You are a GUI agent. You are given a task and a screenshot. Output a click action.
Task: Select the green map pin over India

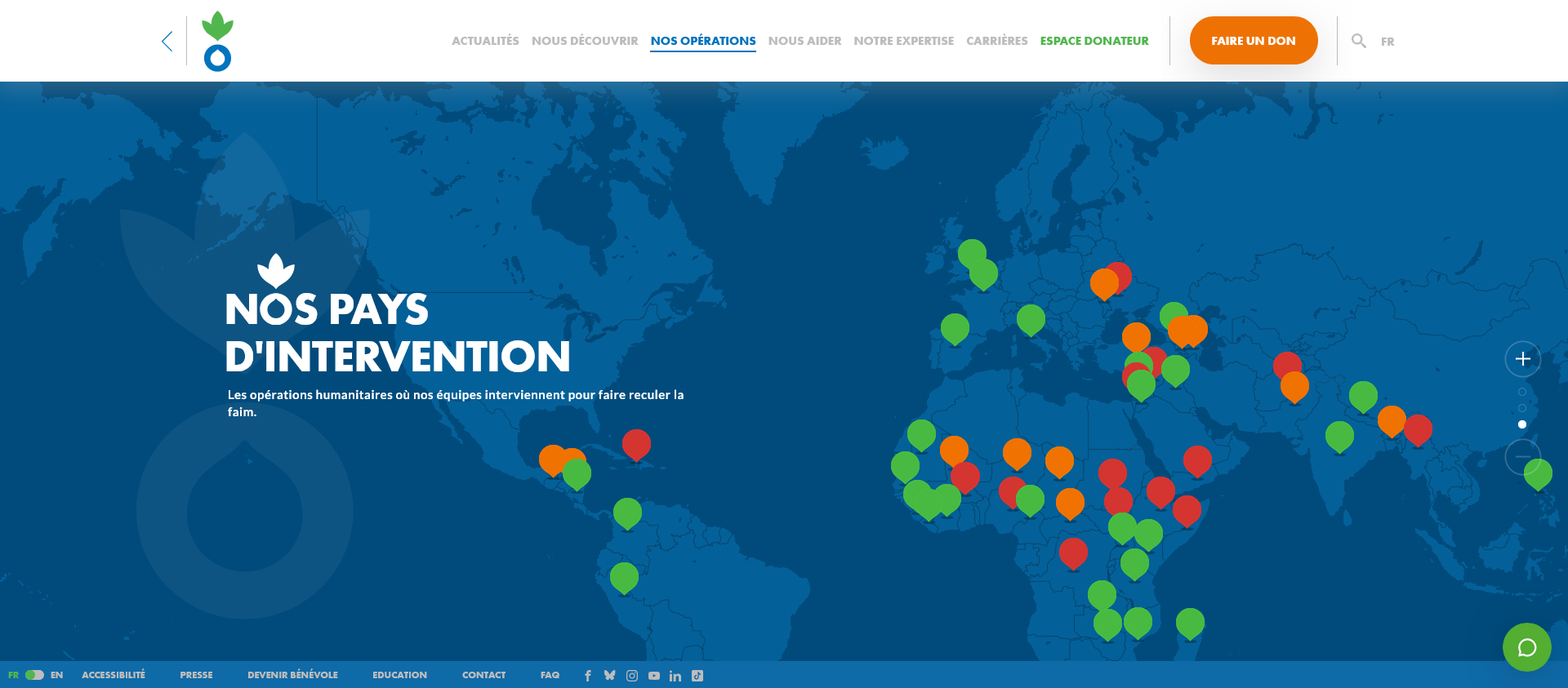tap(1339, 437)
